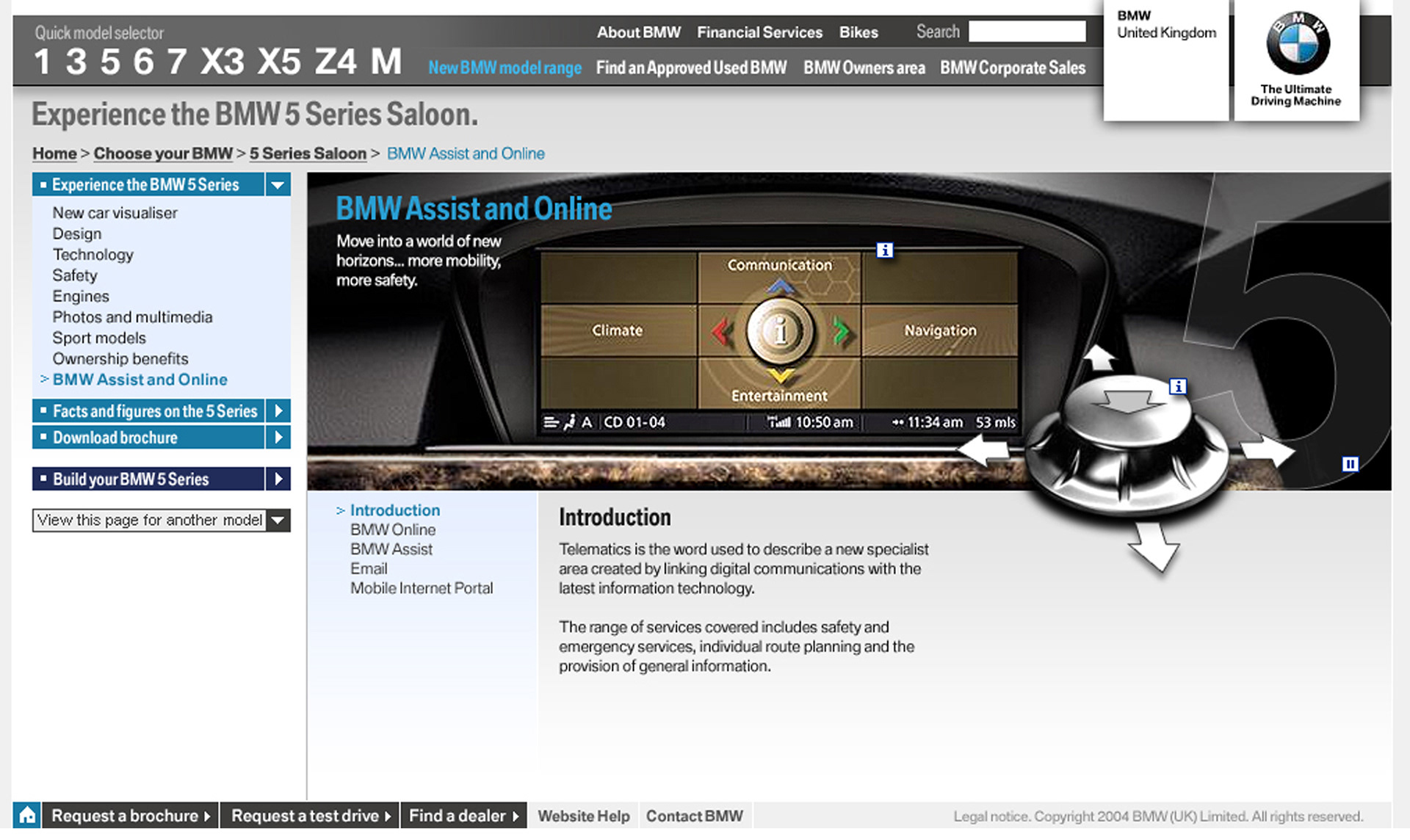Select M in quick model selector
The image size is (1410, 840).
(x=386, y=62)
